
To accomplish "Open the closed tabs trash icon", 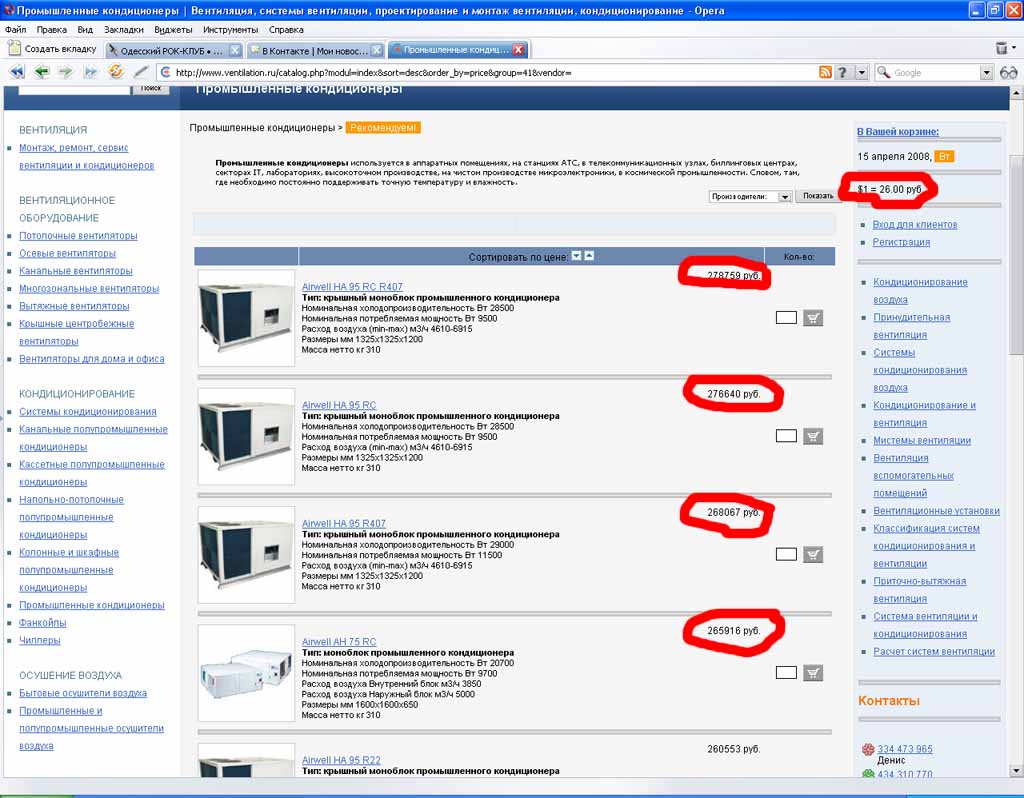I will click(x=1003, y=48).
